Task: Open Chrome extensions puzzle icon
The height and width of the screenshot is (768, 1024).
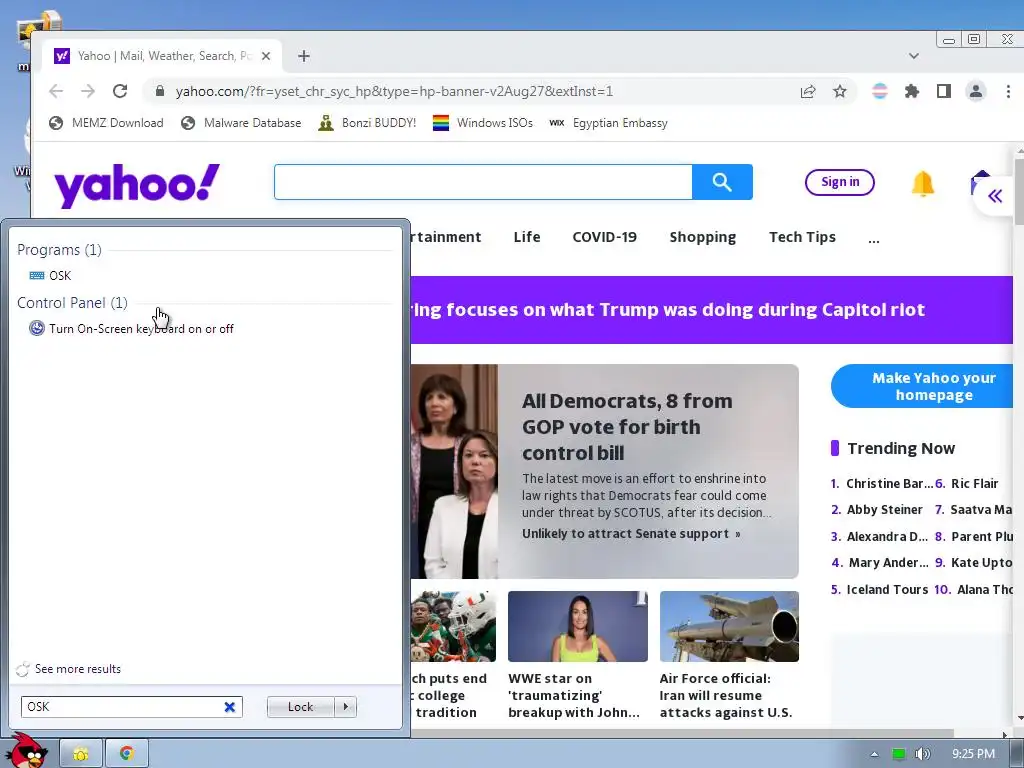Action: [912, 91]
